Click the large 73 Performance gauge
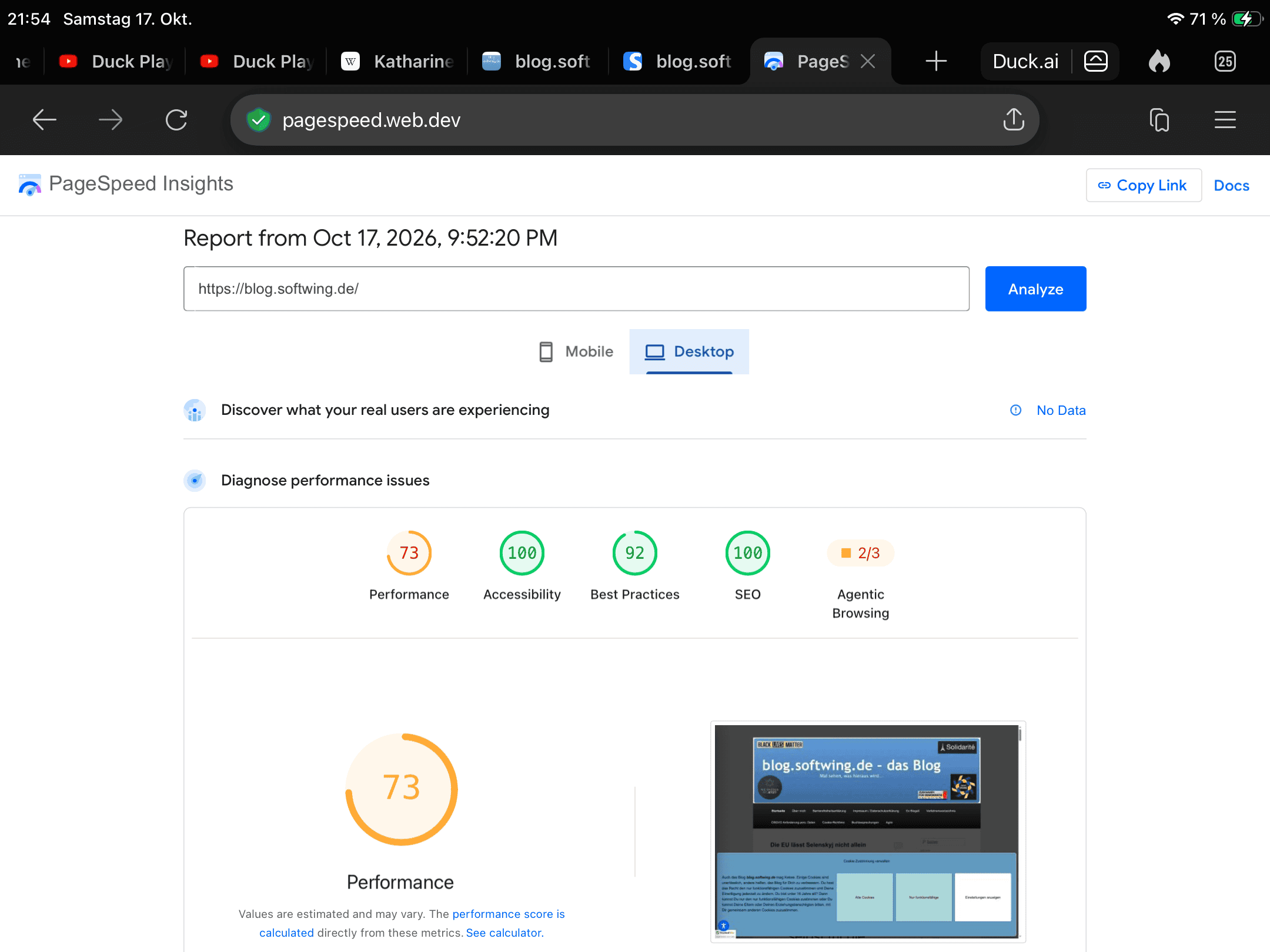Screen dimensions: 1270x952 click(402, 789)
